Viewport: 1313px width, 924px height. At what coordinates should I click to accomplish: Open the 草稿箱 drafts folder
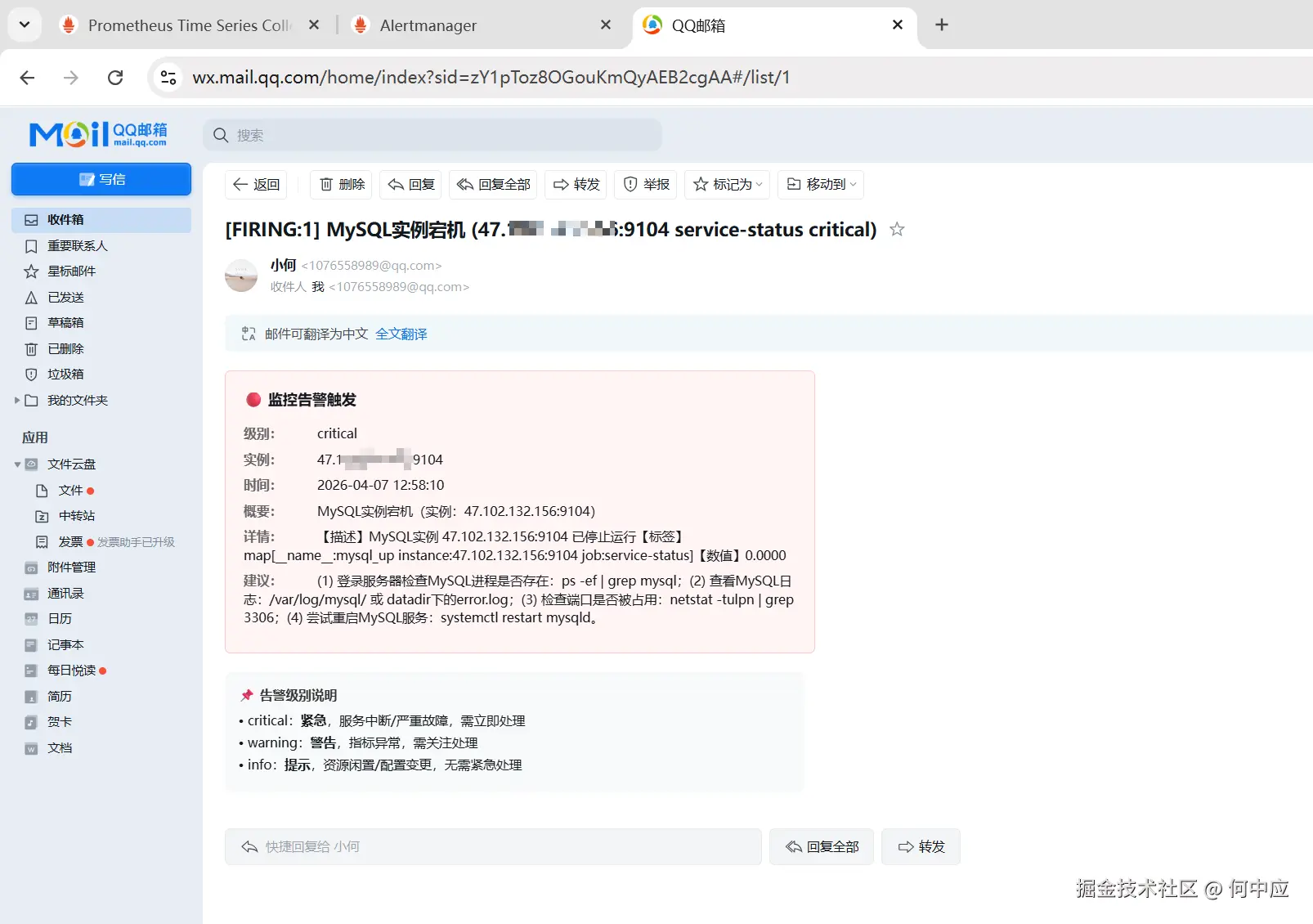coord(65,322)
